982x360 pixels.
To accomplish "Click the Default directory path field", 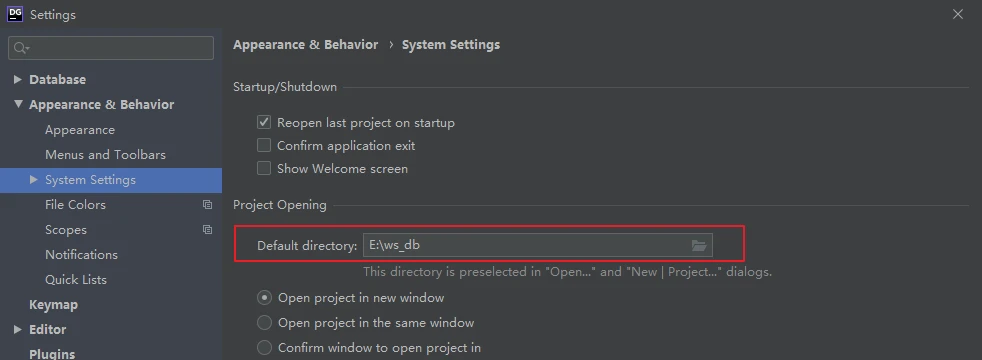I will point(537,245).
